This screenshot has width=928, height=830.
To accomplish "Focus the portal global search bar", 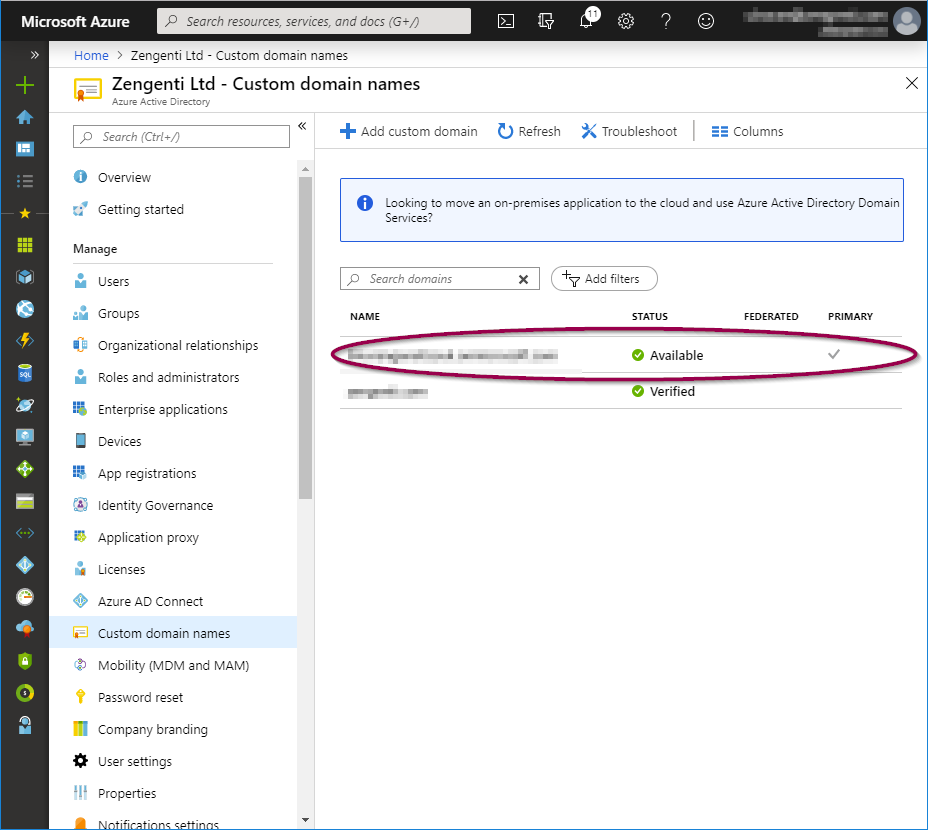I will (314, 21).
